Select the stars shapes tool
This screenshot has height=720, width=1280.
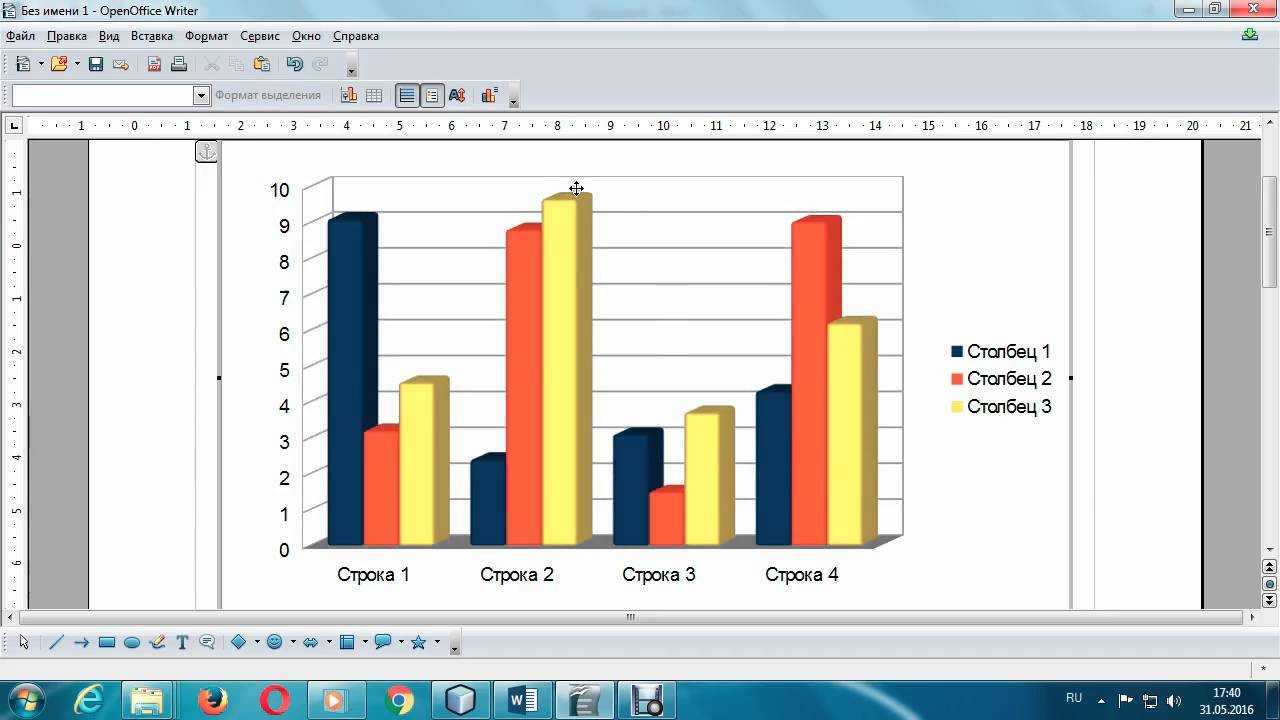click(418, 642)
